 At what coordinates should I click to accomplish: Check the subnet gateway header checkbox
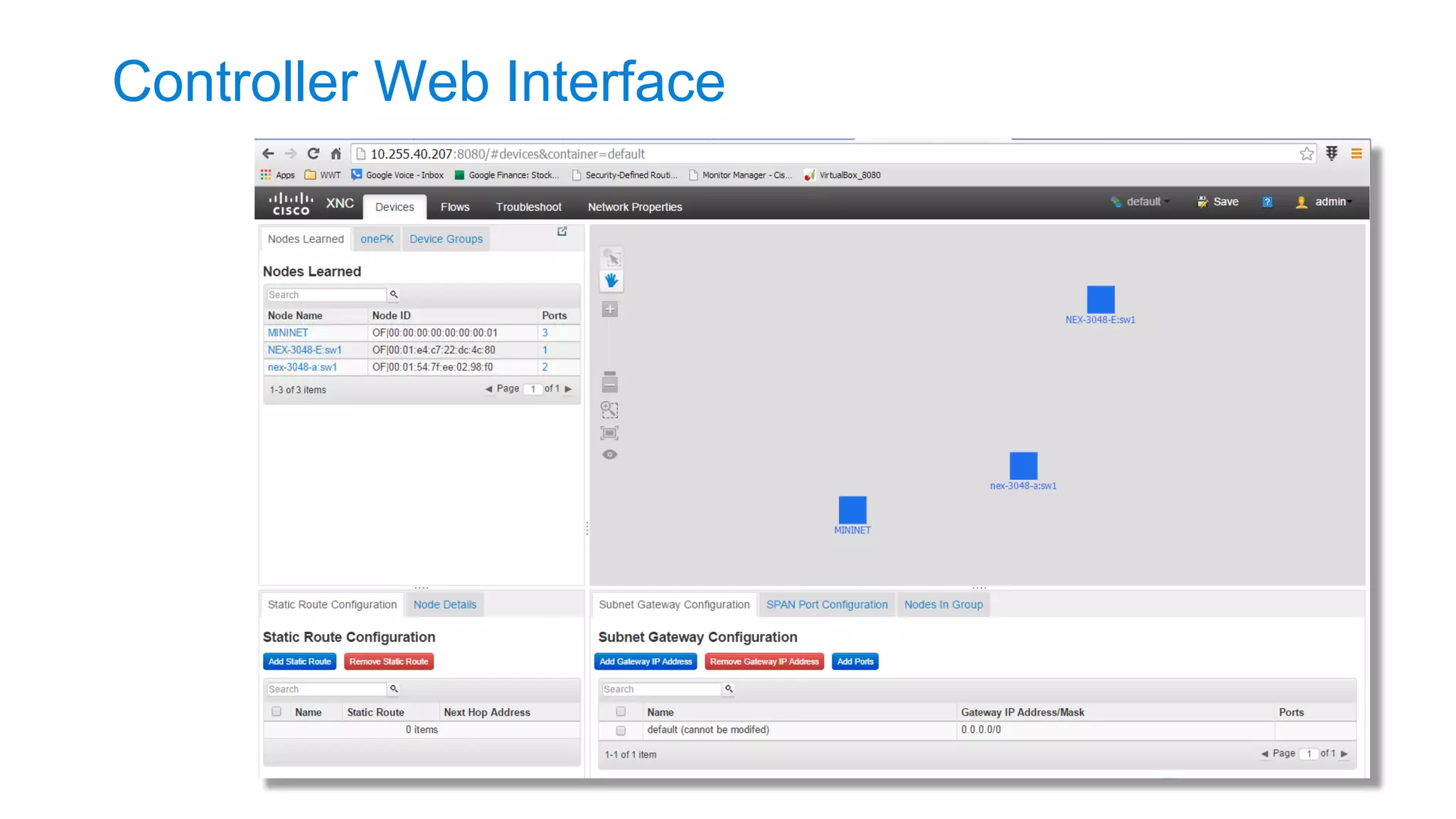click(x=621, y=712)
